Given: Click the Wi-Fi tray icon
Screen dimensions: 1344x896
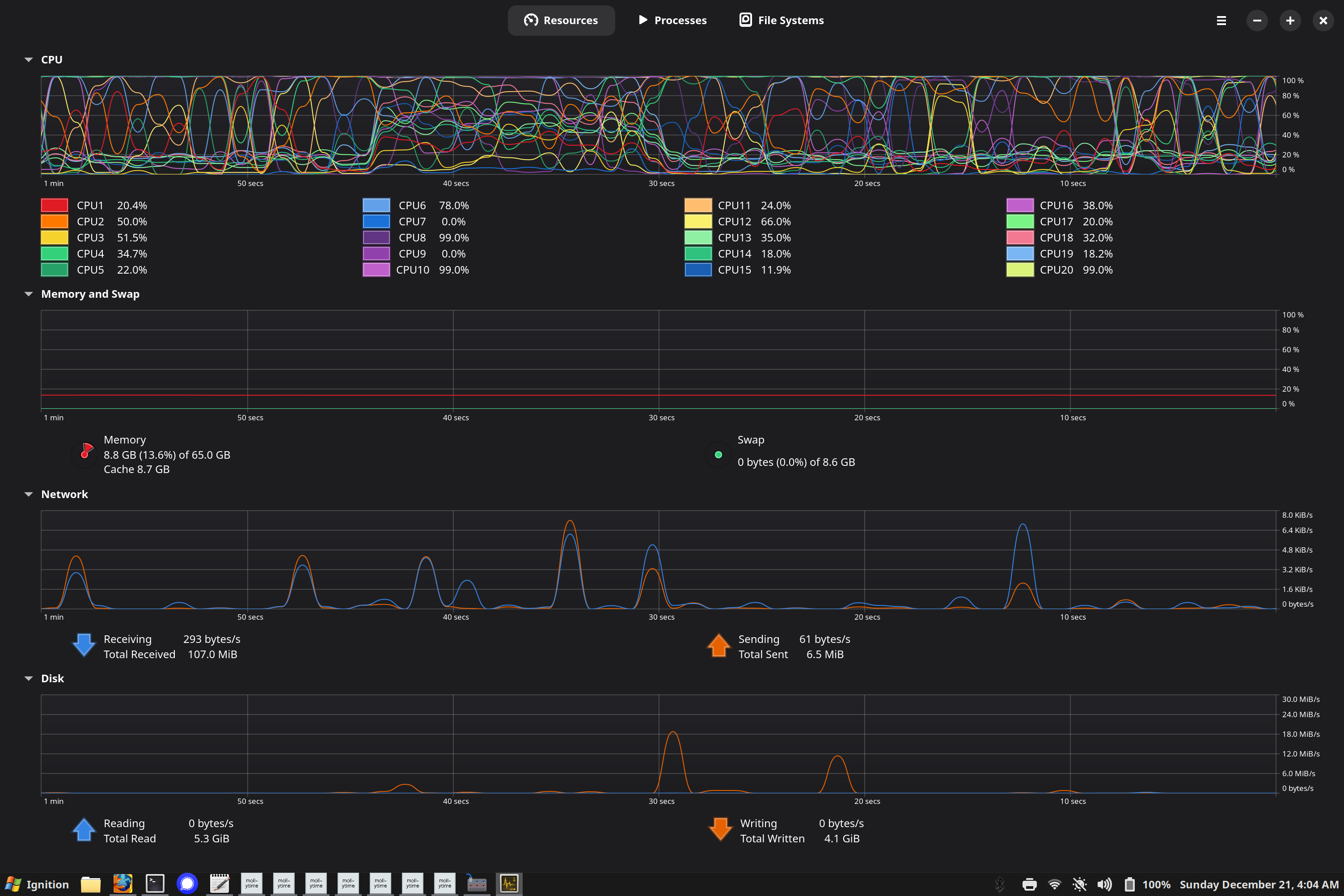Looking at the screenshot, I should pos(1054,884).
